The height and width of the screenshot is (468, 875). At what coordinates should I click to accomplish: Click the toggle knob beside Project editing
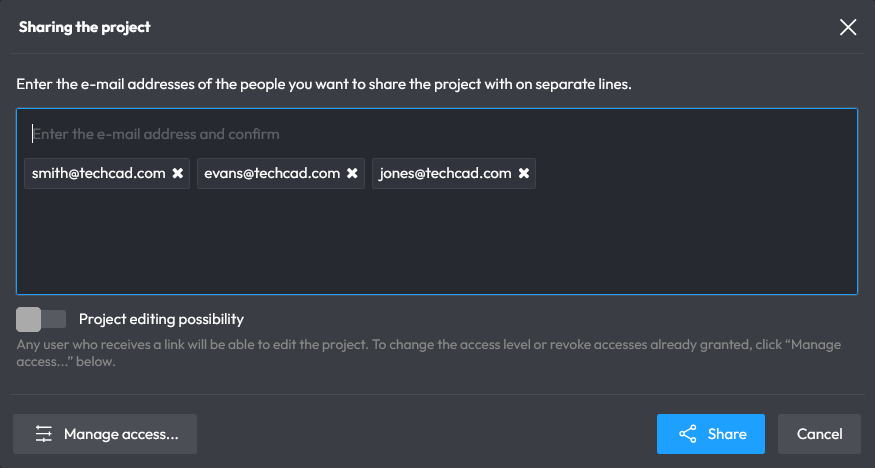(x=29, y=319)
